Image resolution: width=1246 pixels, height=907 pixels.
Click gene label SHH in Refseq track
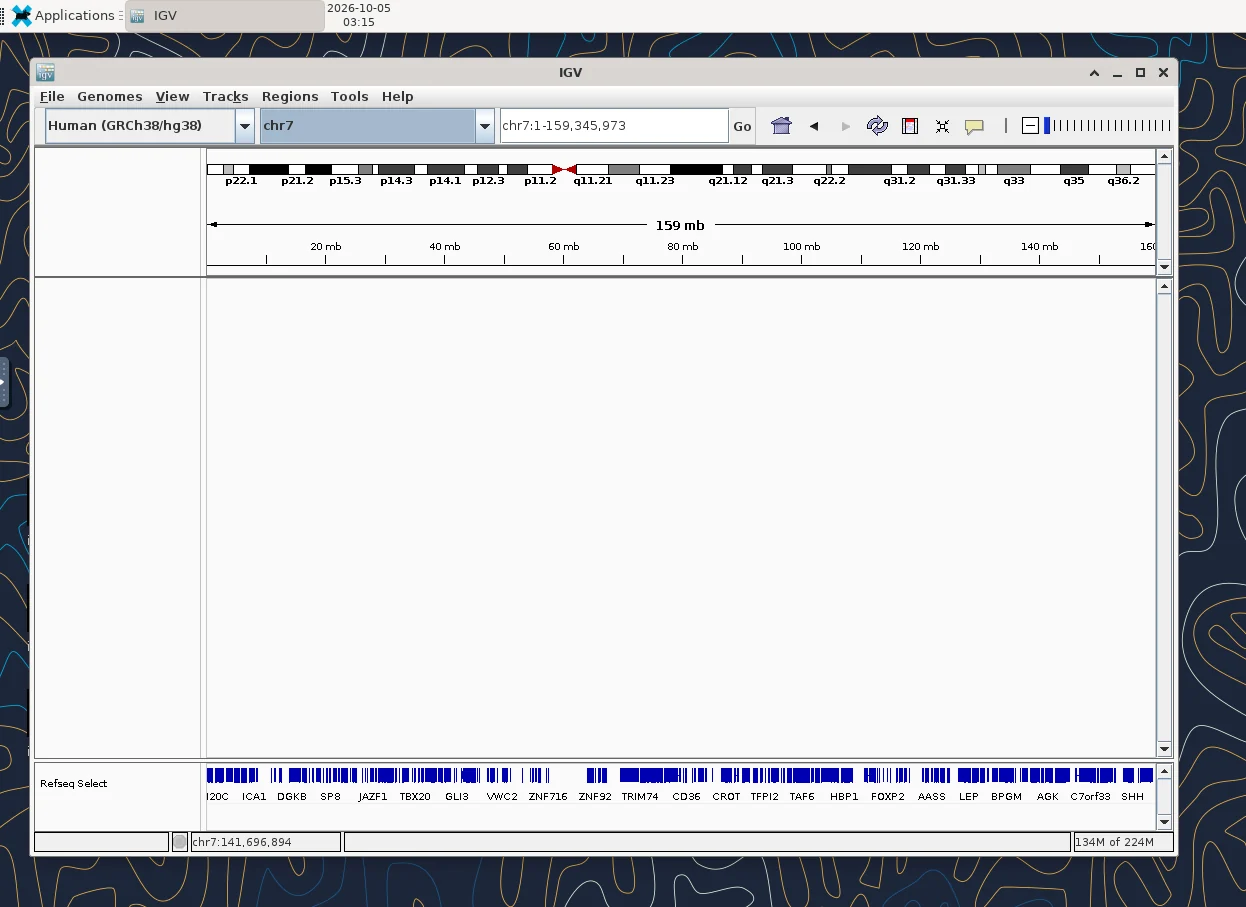(1132, 797)
